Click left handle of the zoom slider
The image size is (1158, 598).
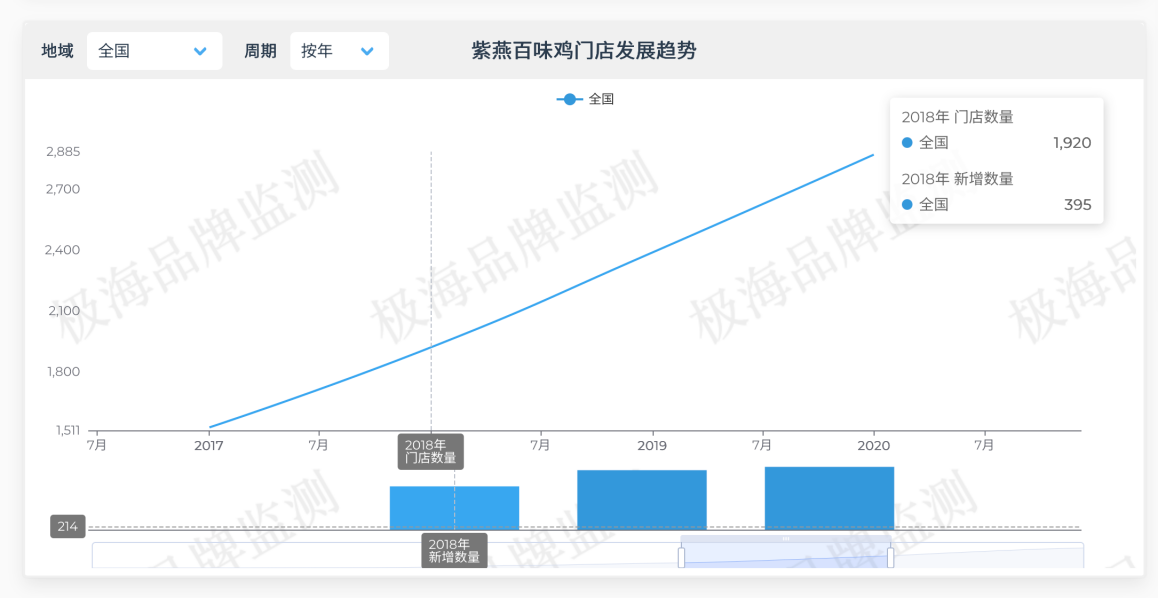click(x=682, y=557)
